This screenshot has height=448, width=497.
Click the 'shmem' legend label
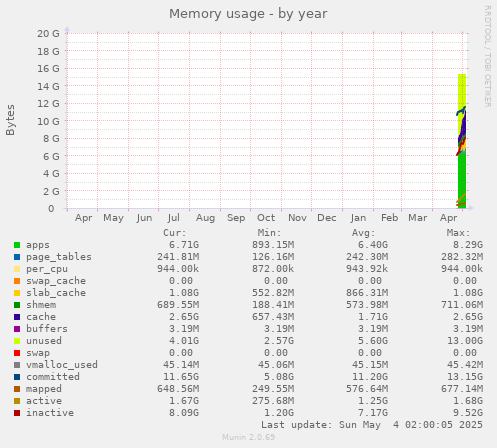click(41, 305)
